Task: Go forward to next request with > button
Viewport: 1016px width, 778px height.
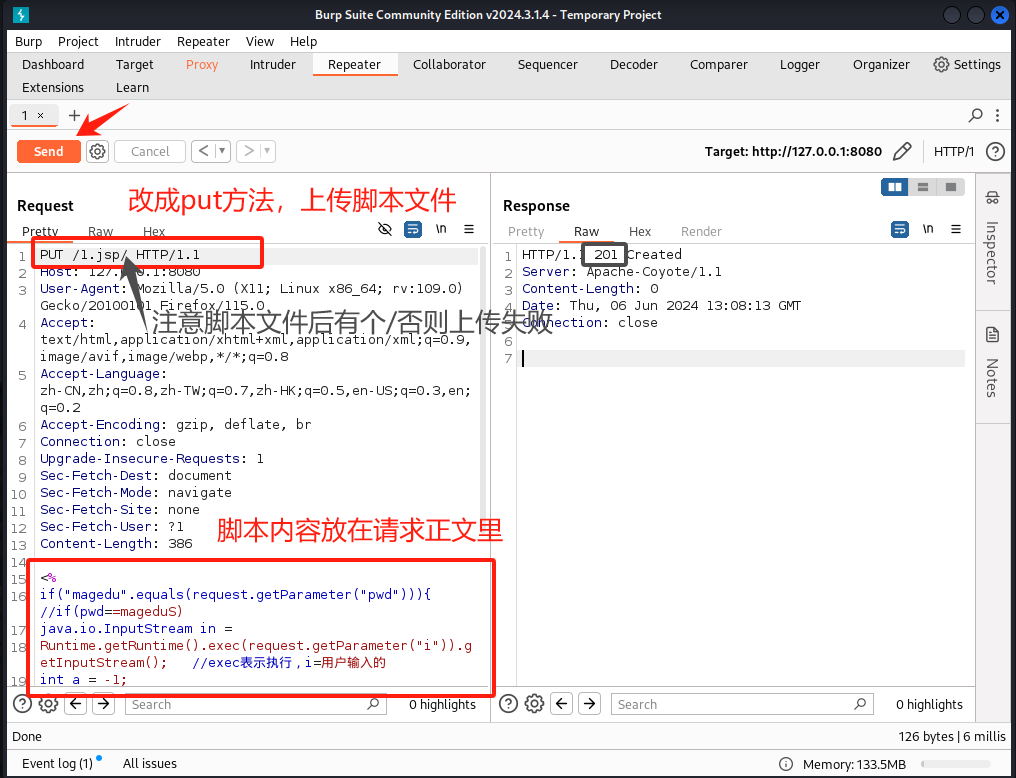Action: (x=249, y=152)
